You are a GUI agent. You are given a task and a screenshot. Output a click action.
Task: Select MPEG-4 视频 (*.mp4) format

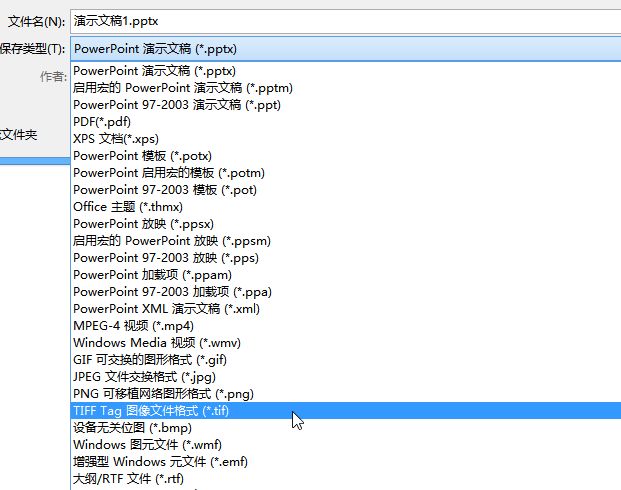(345, 326)
